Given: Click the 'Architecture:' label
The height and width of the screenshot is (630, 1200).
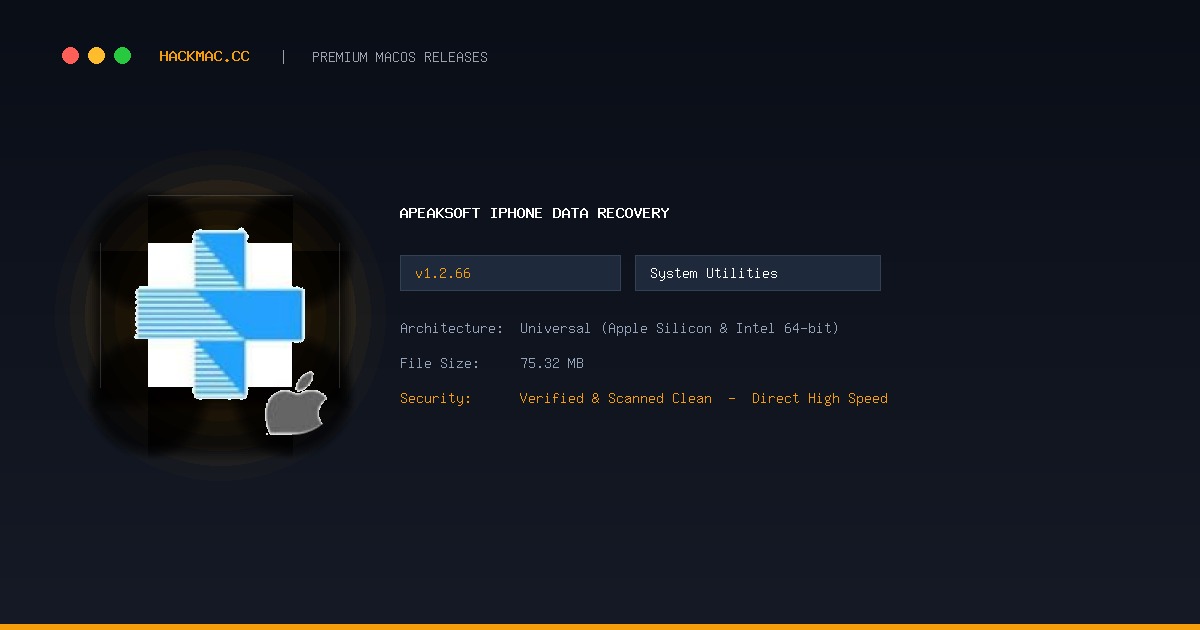Looking at the screenshot, I should click(x=451, y=328).
